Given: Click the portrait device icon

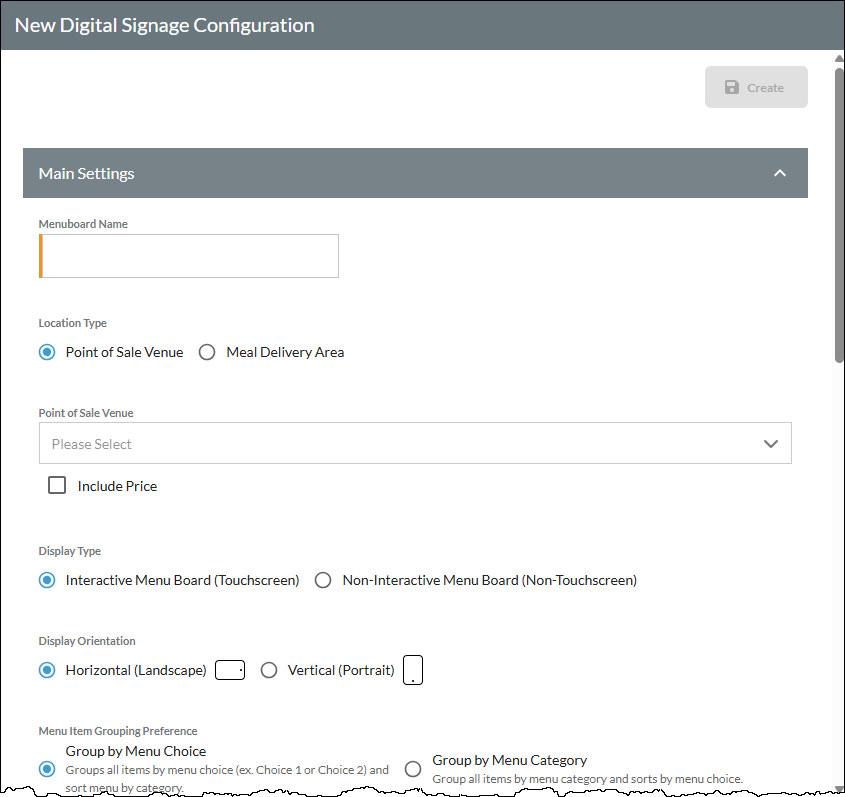Looking at the screenshot, I should tap(413, 670).
